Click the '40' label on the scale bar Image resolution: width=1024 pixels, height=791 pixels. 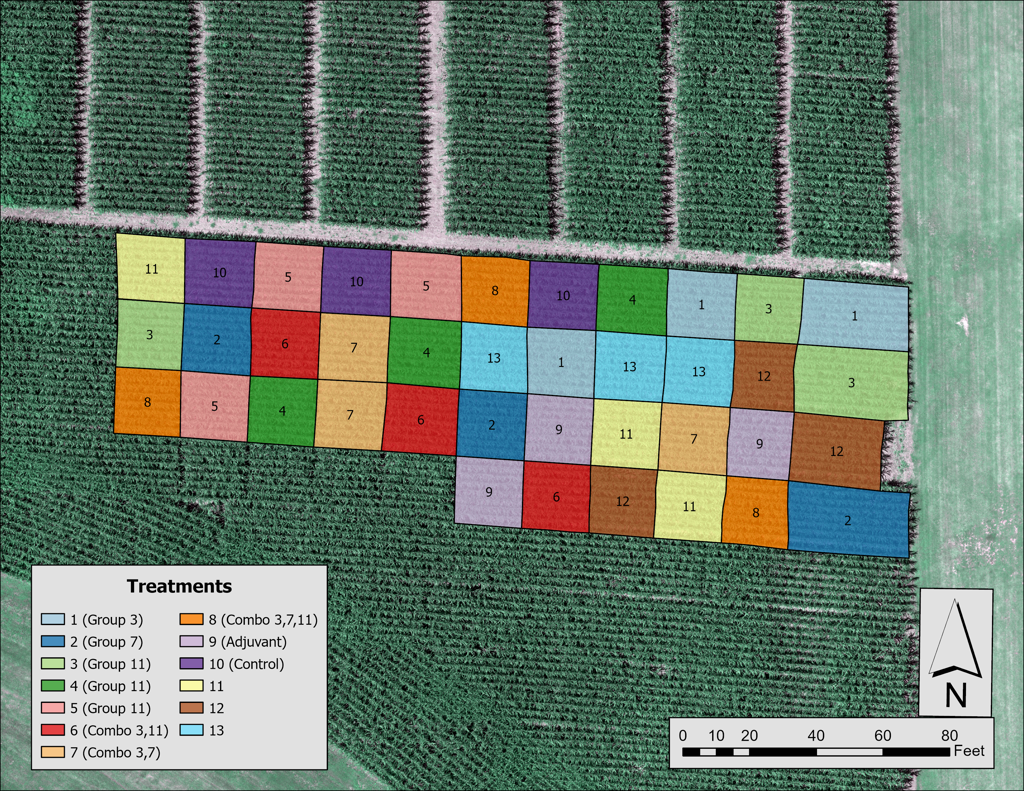(x=816, y=735)
